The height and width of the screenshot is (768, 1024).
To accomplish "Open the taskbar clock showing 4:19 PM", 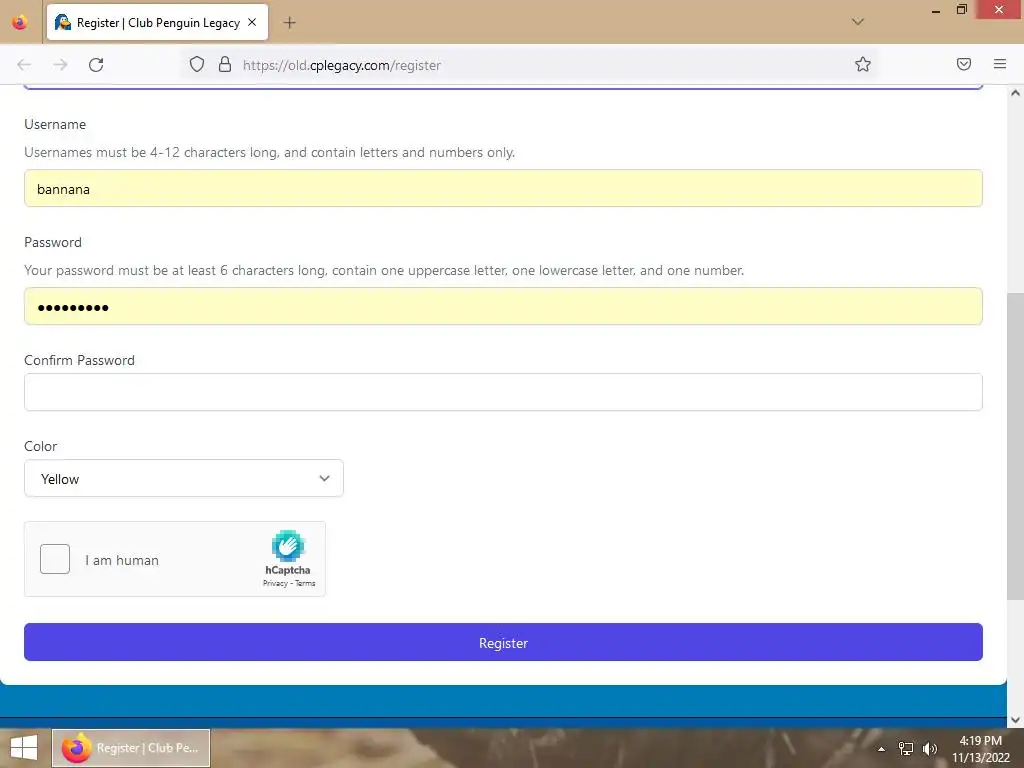I will click(x=980, y=749).
